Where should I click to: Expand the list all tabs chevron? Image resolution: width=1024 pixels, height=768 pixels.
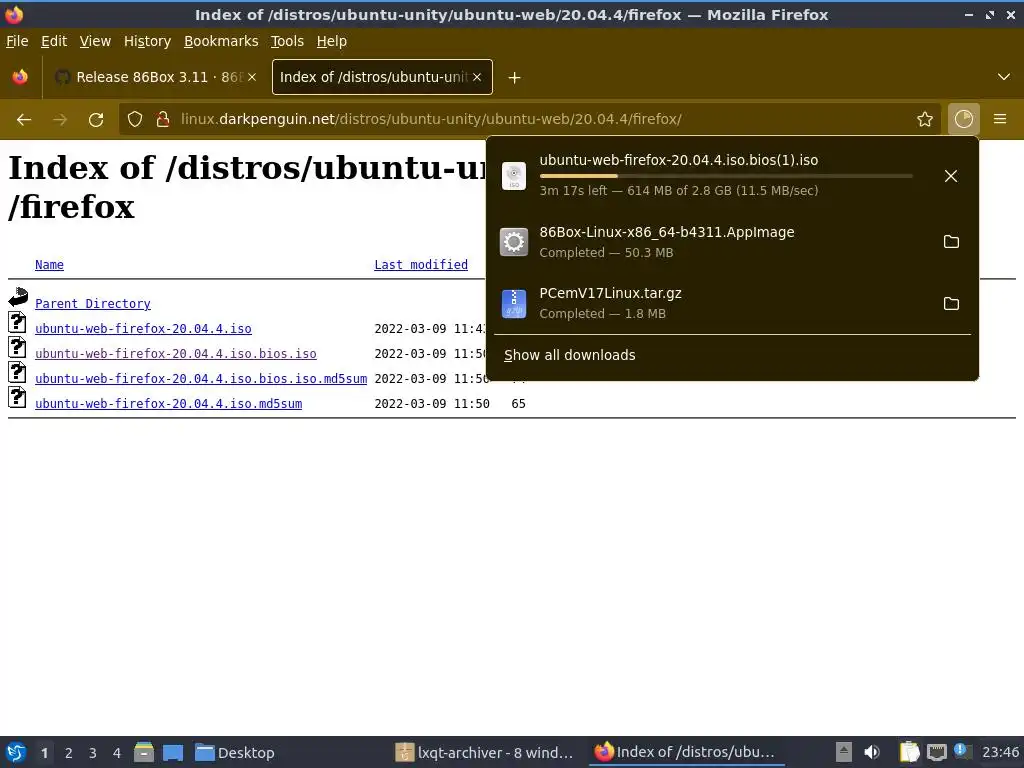(1004, 77)
